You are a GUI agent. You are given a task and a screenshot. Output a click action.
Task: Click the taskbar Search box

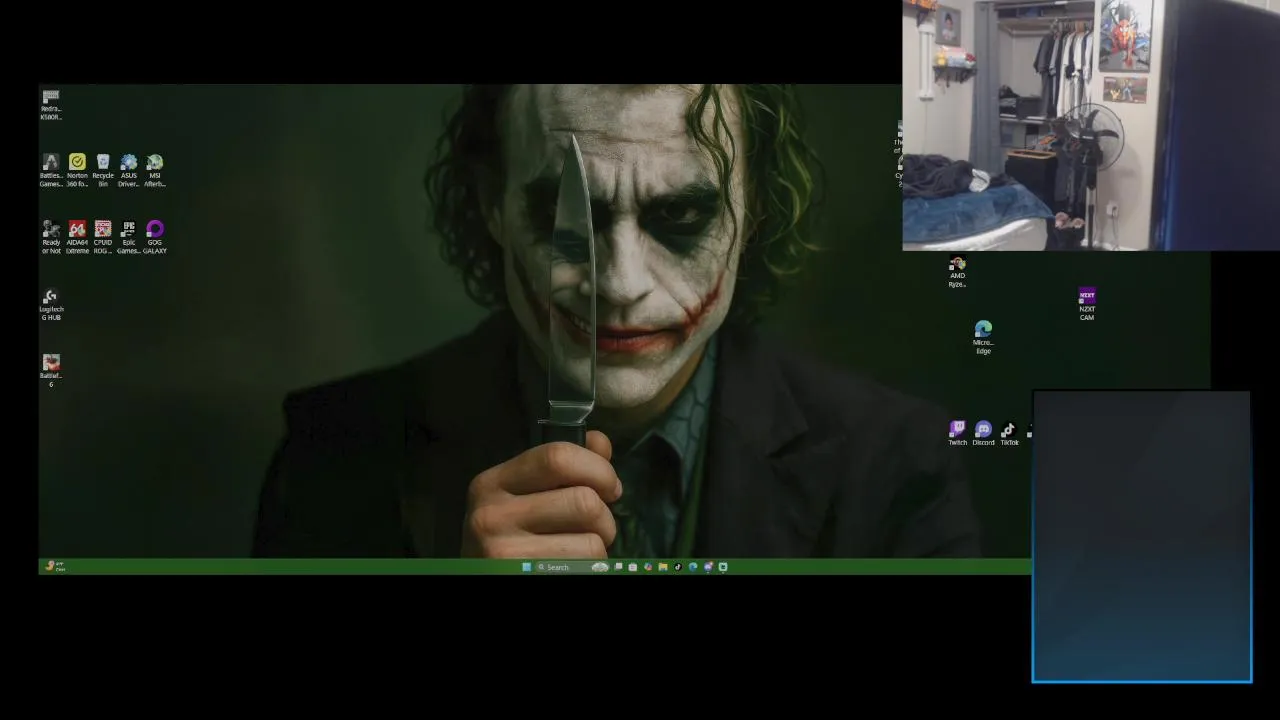pyautogui.click(x=573, y=567)
